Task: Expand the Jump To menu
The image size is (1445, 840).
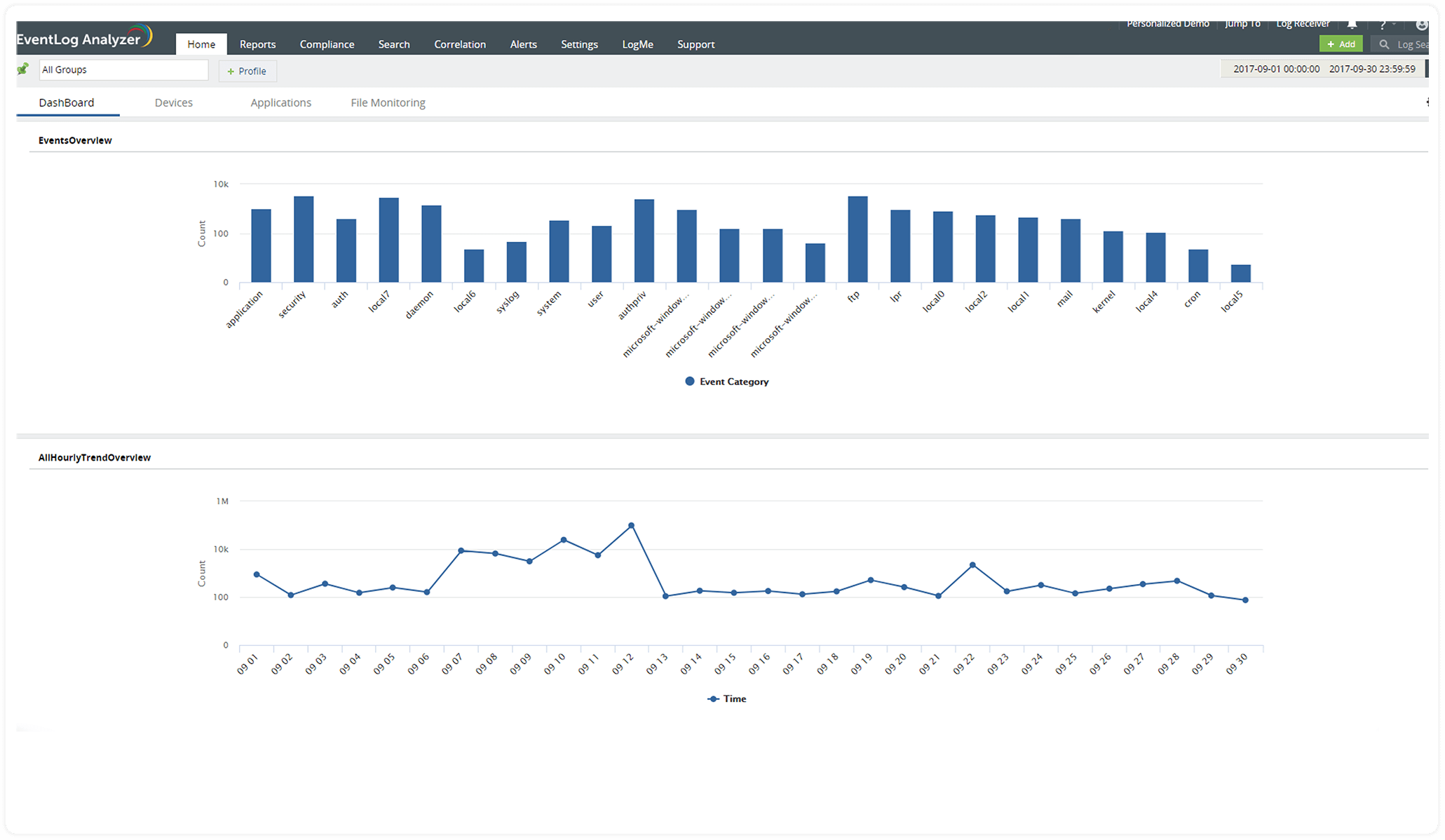Action: [x=1242, y=25]
